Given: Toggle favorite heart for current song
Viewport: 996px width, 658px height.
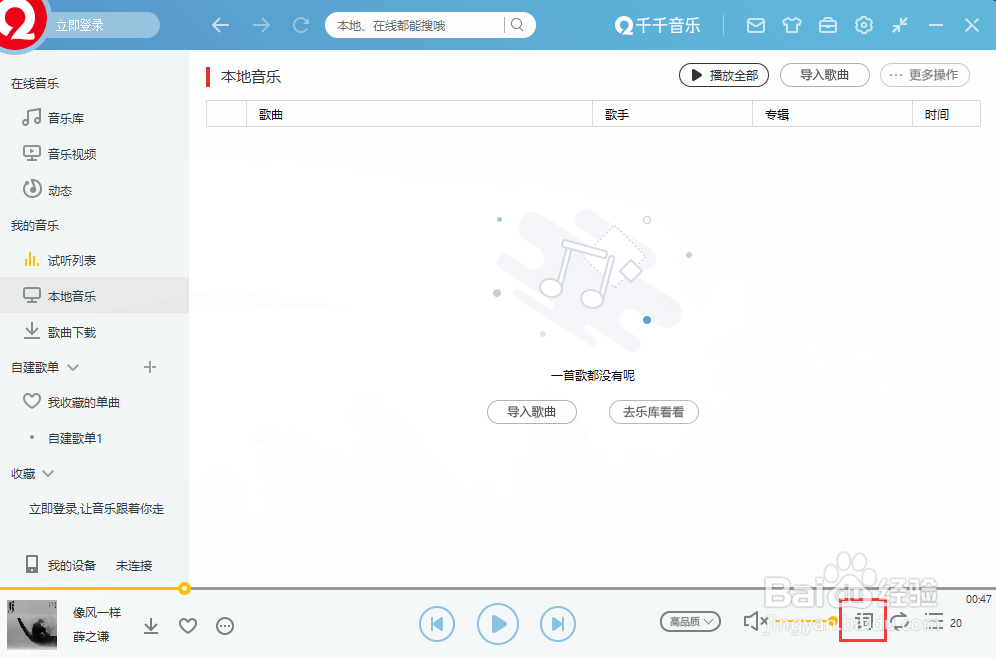Looking at the screenshot, I should [x=187, y=626].
